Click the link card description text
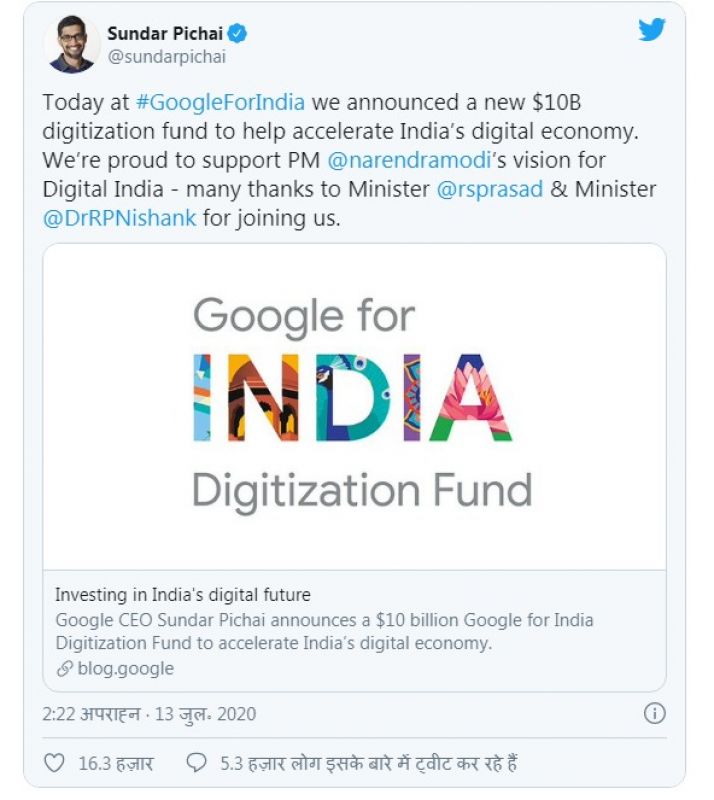The height and width of the screenshot is (800, 714). [x=323, y=631]
